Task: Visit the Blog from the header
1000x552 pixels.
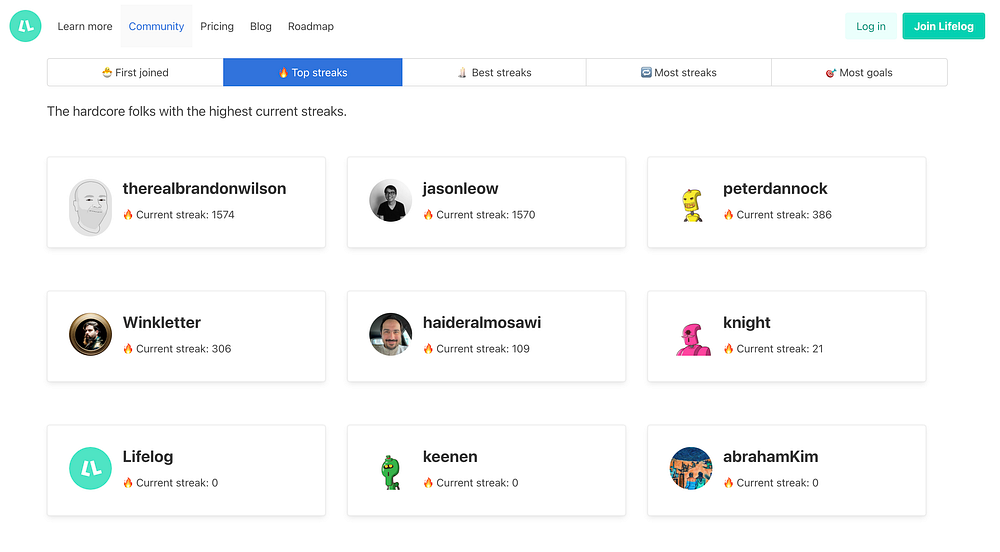Action: (x=261, y=26)
